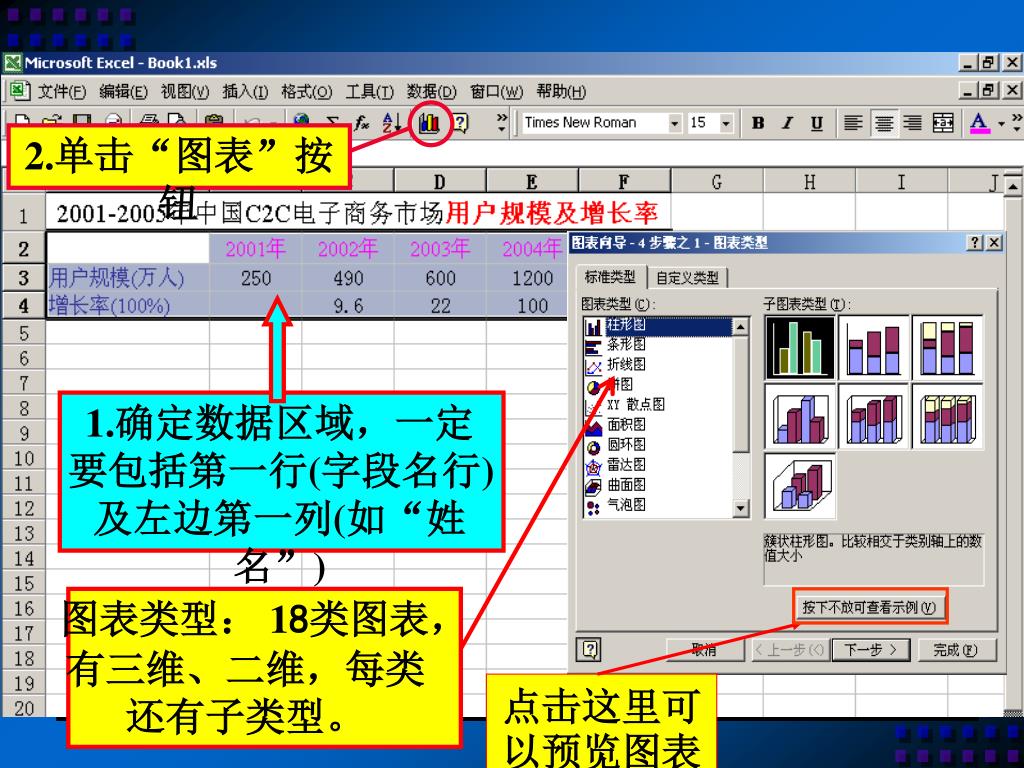1024x768 pixels.
Task: Click the ? button in wizard title bar
Action: click(975, 243)
